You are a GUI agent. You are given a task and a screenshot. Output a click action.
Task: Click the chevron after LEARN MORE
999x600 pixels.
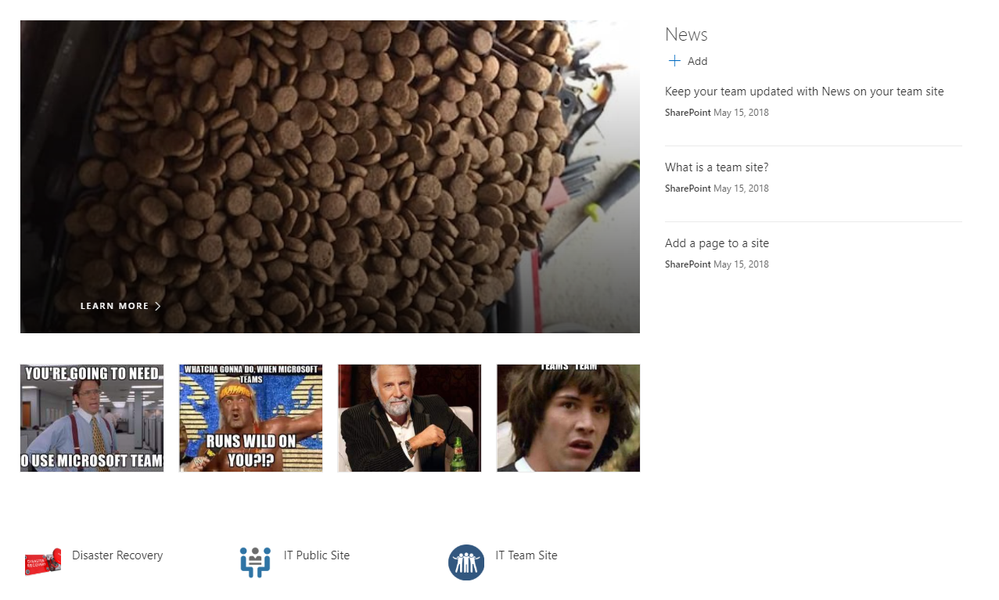pos(157,306)
